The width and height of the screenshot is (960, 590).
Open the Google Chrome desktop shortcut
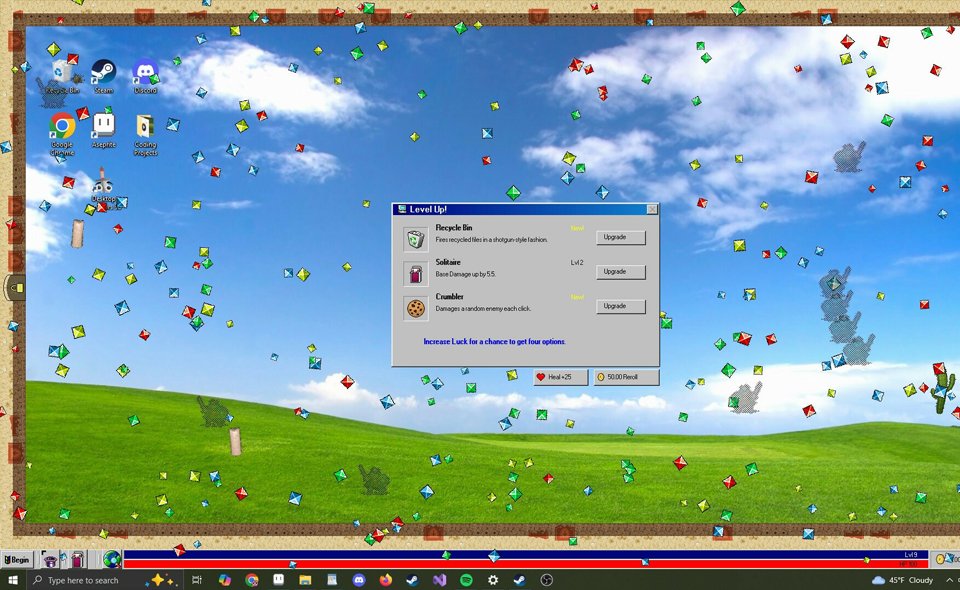click(62, 134)
